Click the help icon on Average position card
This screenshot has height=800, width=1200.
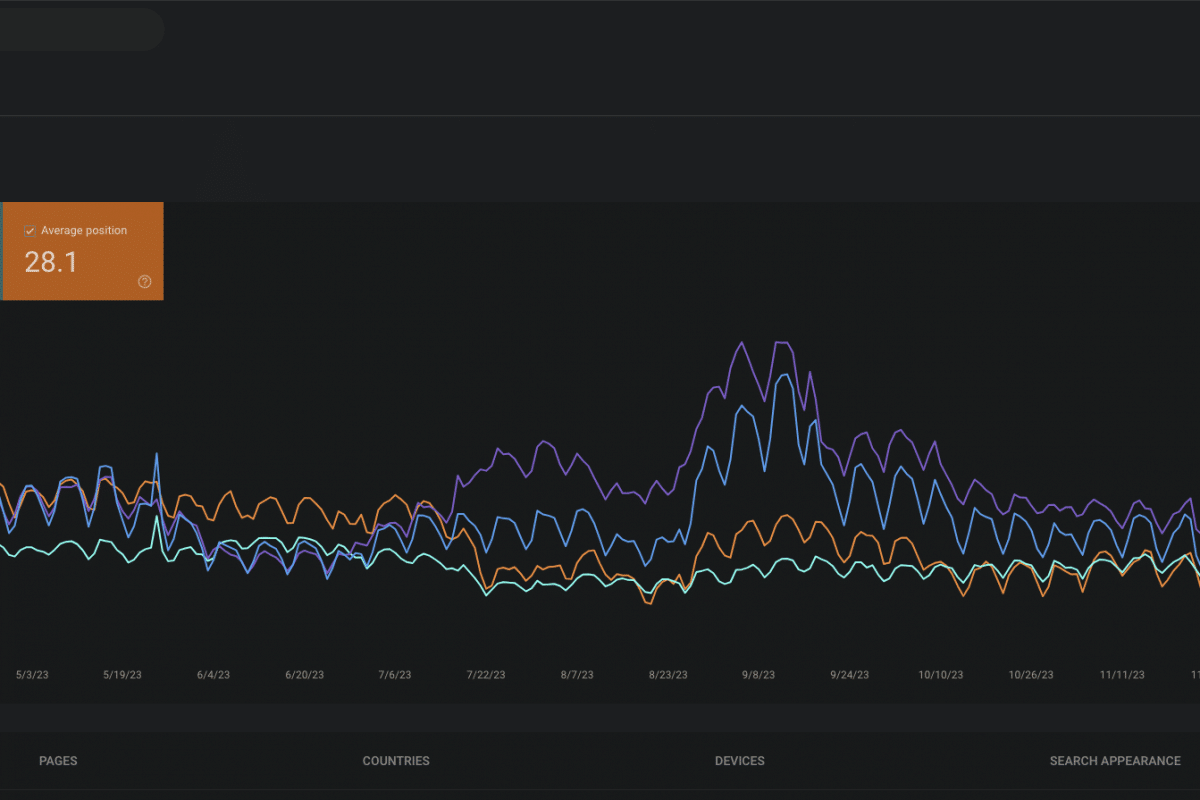coord(144,282)
